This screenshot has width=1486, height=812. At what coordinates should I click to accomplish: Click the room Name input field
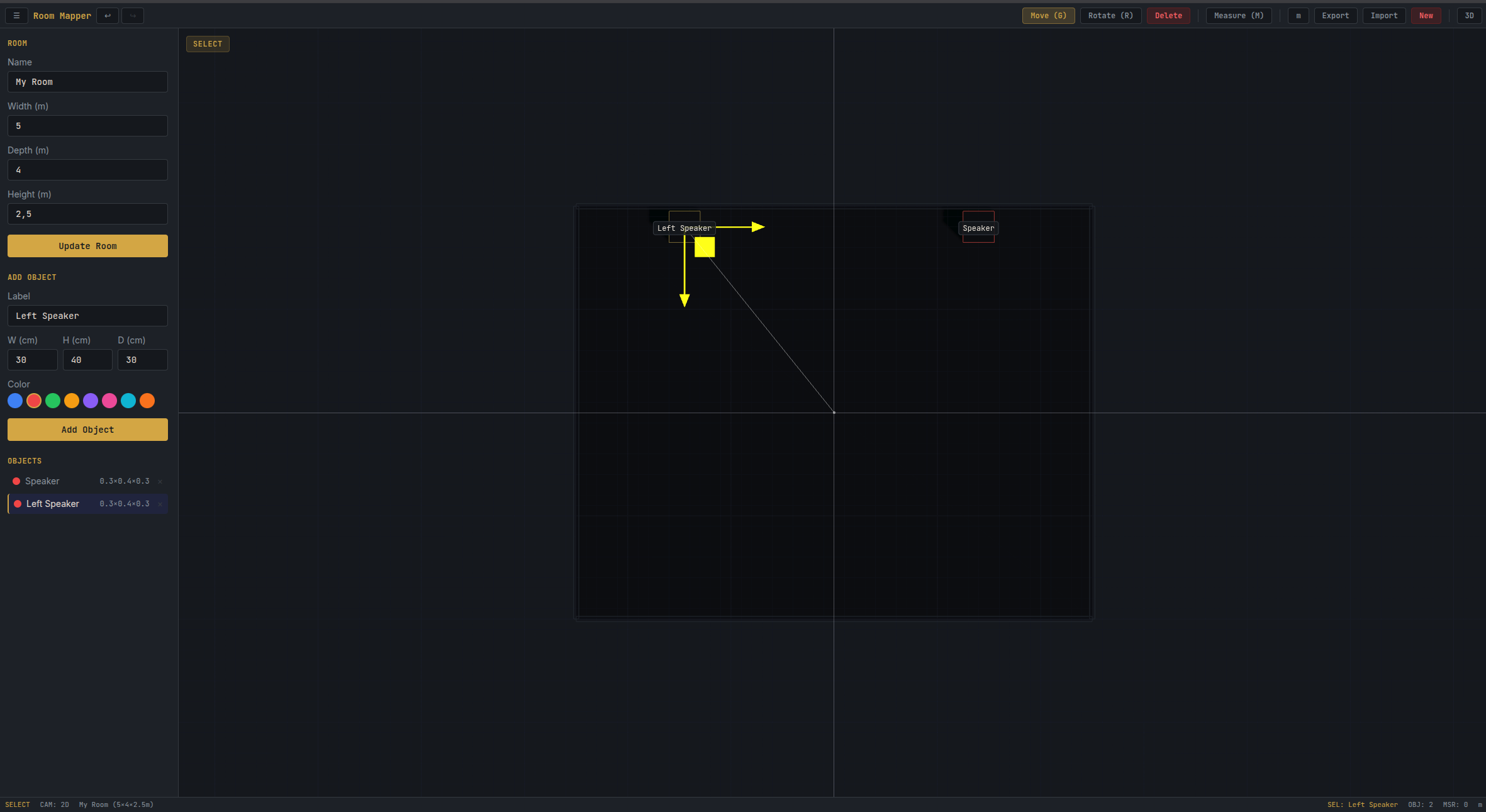[87, 82]
